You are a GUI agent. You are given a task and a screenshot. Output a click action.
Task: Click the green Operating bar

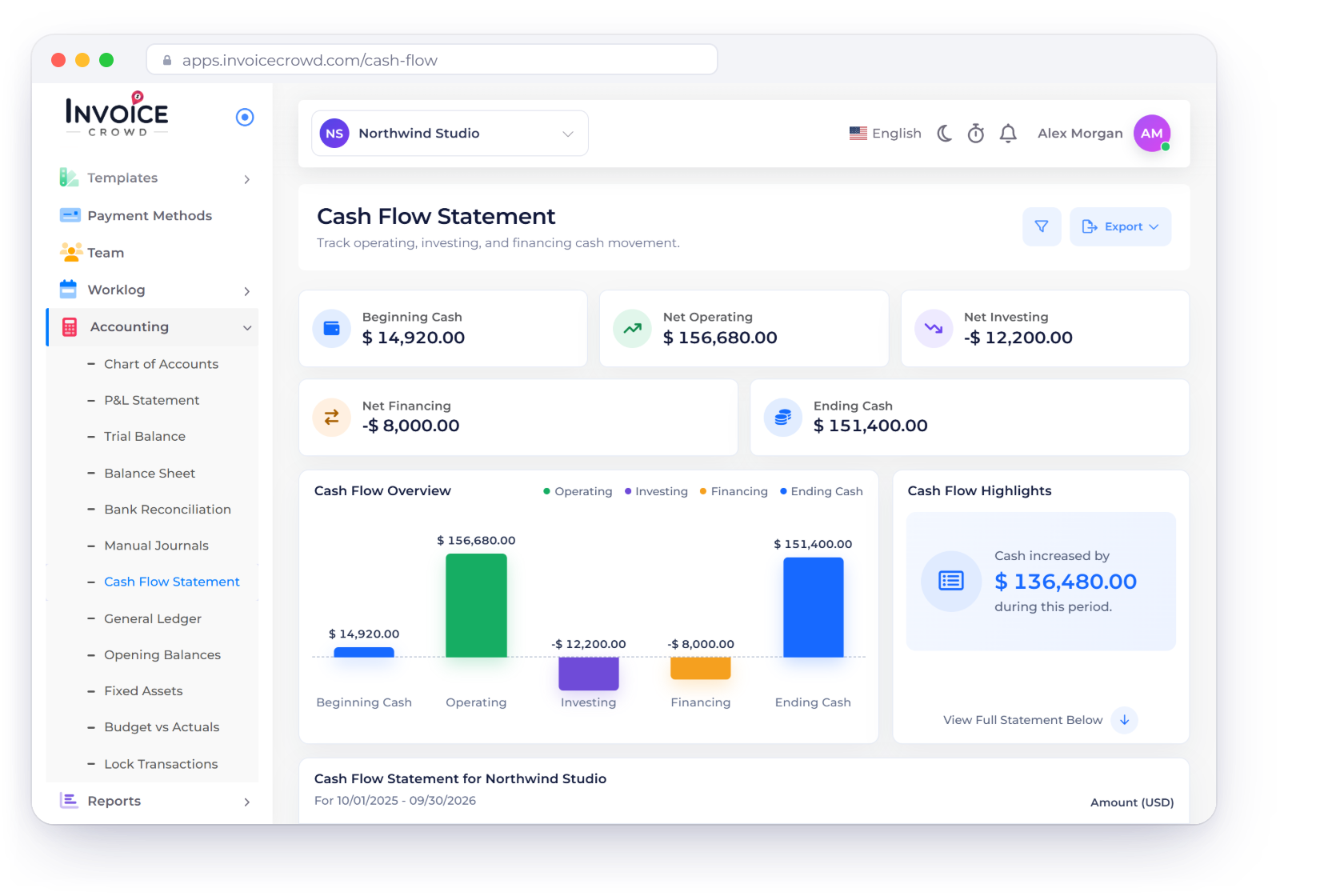(476, 606)
